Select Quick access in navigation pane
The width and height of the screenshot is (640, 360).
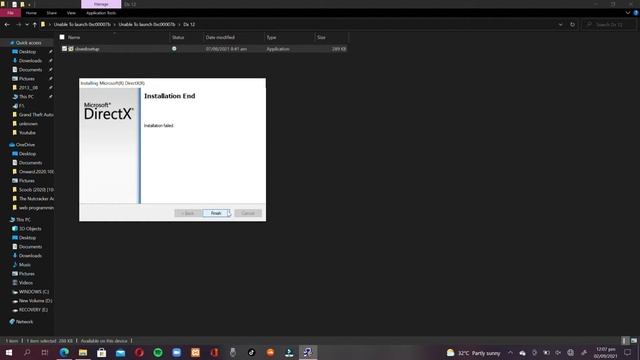pyautogui.click(x=28, y=42)
